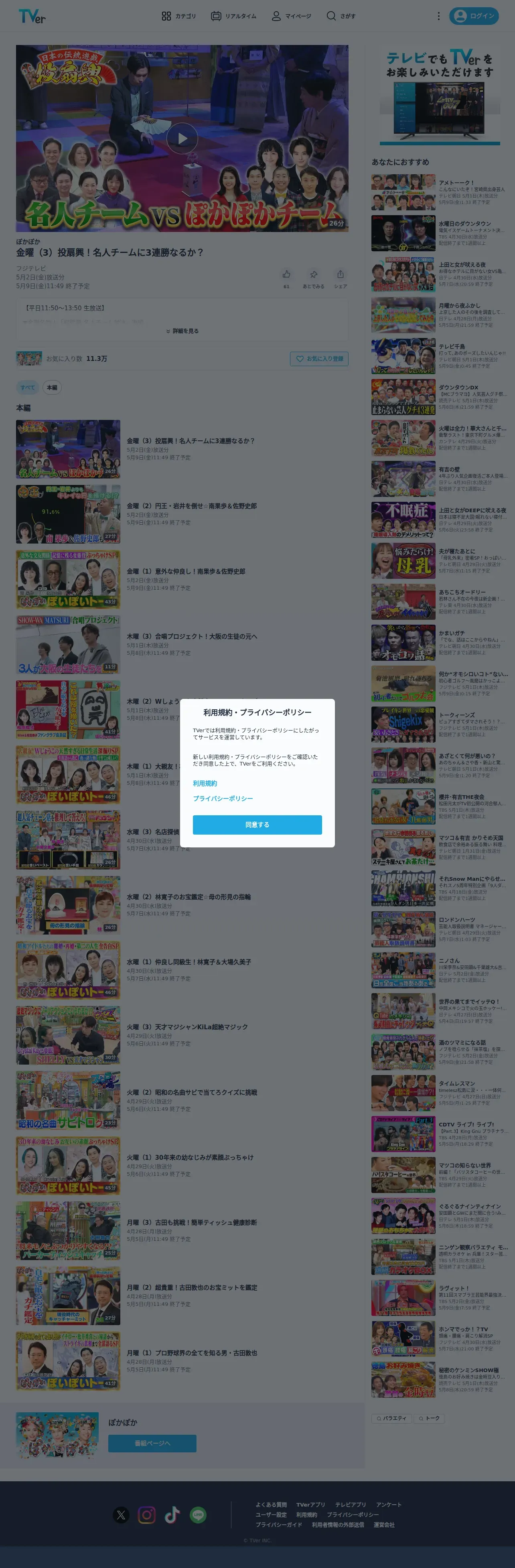The width and height of the screenshot is (515, 1568).
Task: Go to マイページ
Action: tap(291, 16)
